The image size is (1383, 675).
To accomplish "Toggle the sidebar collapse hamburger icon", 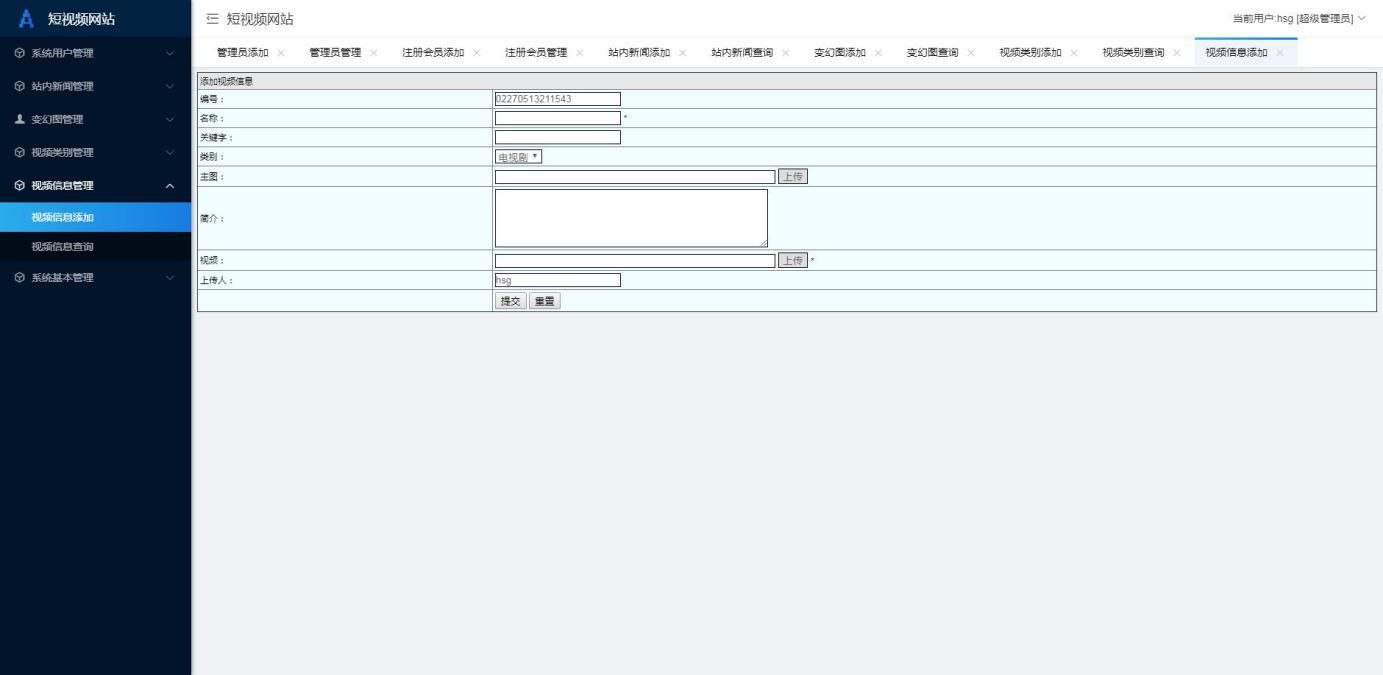I will tap(212, 19).
